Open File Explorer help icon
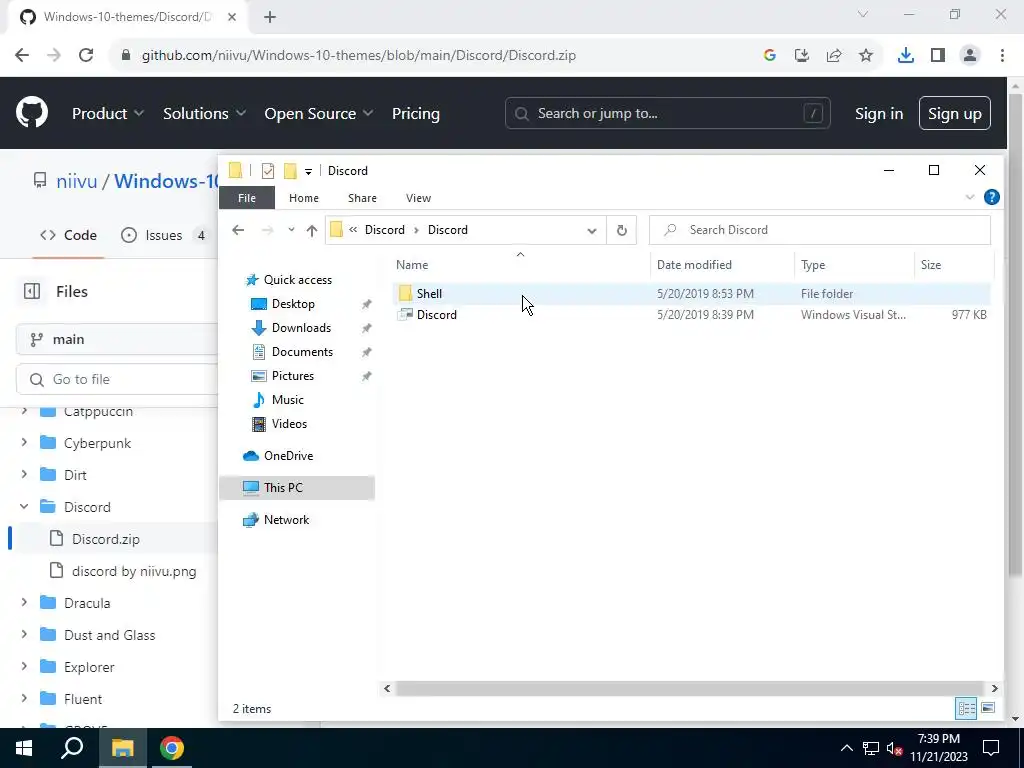This screenshot has height=768, width=1024. 991,197
